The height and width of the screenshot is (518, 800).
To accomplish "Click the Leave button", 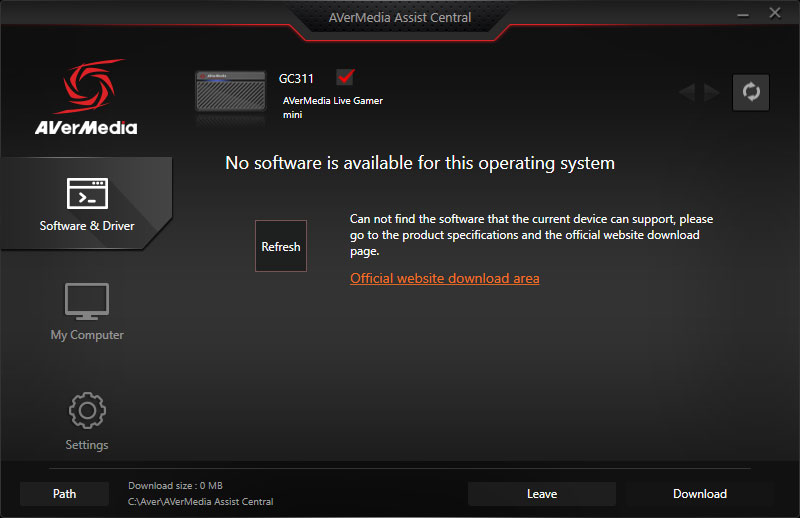I will pyautogui.click(x=542, y=494).
